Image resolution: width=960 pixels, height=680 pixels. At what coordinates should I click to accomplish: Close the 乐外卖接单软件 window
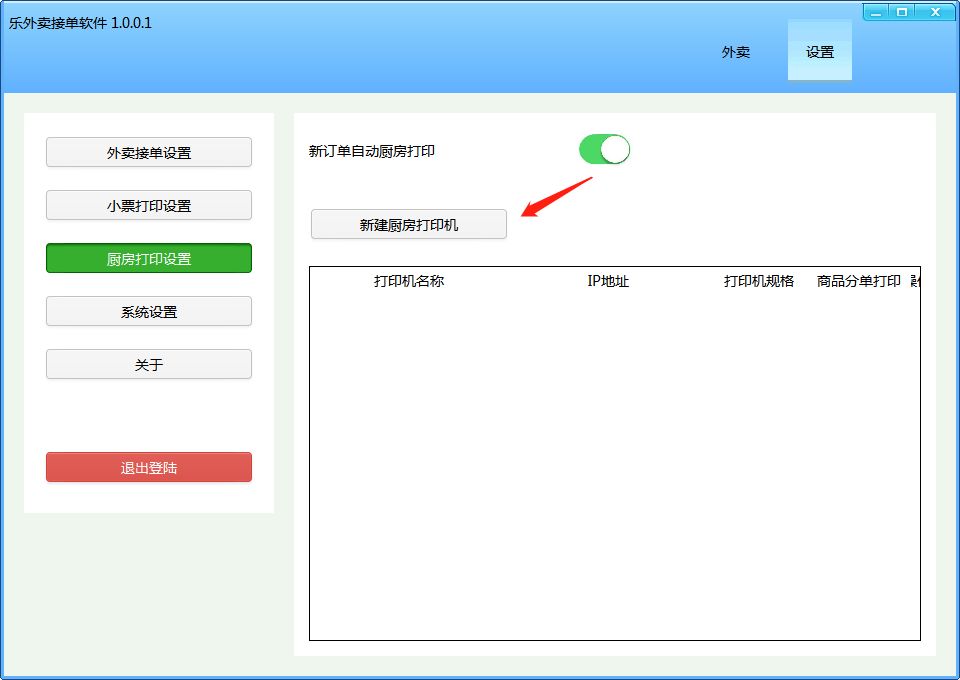coord(936,12)
